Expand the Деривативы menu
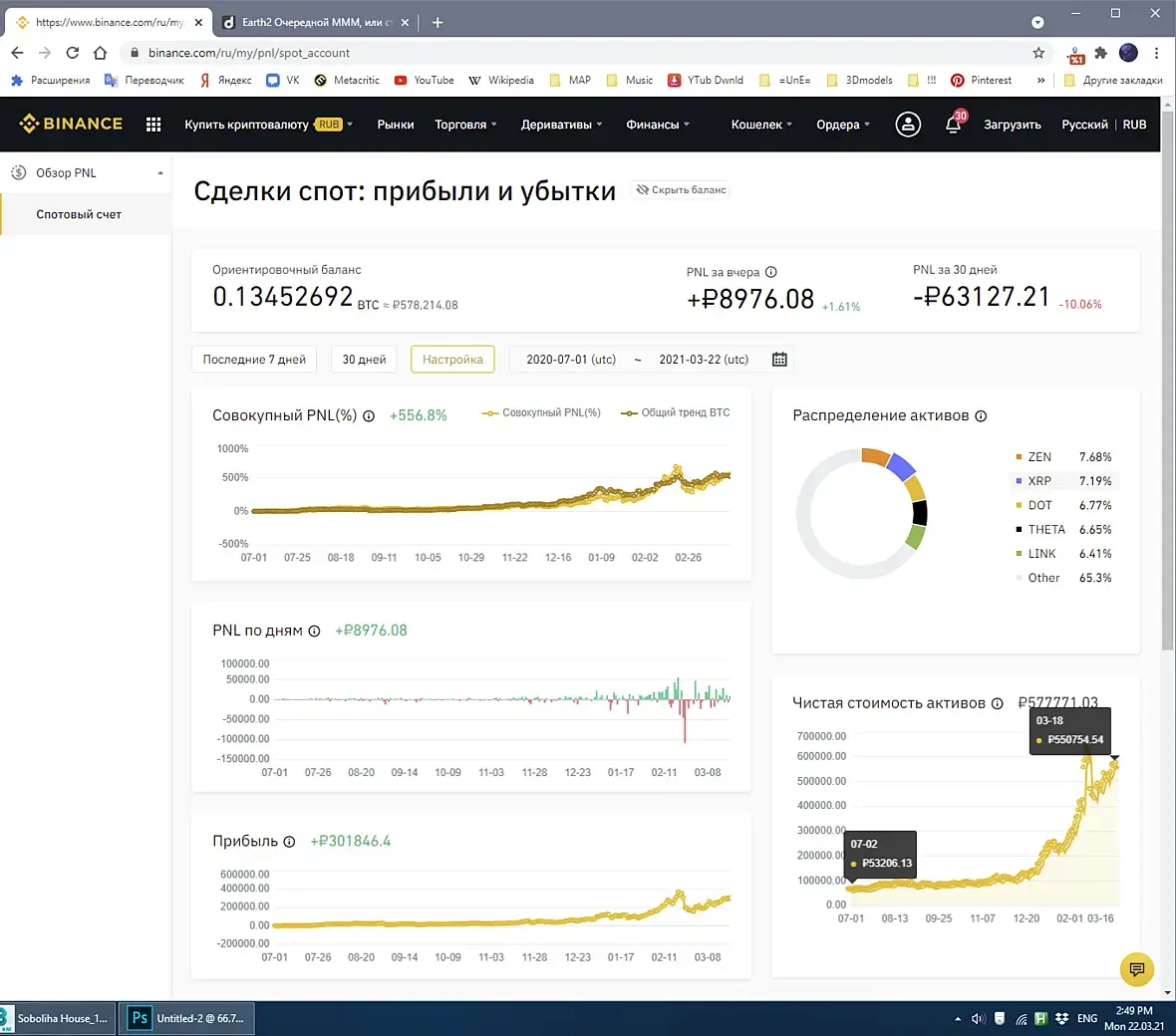 (562, 125)
